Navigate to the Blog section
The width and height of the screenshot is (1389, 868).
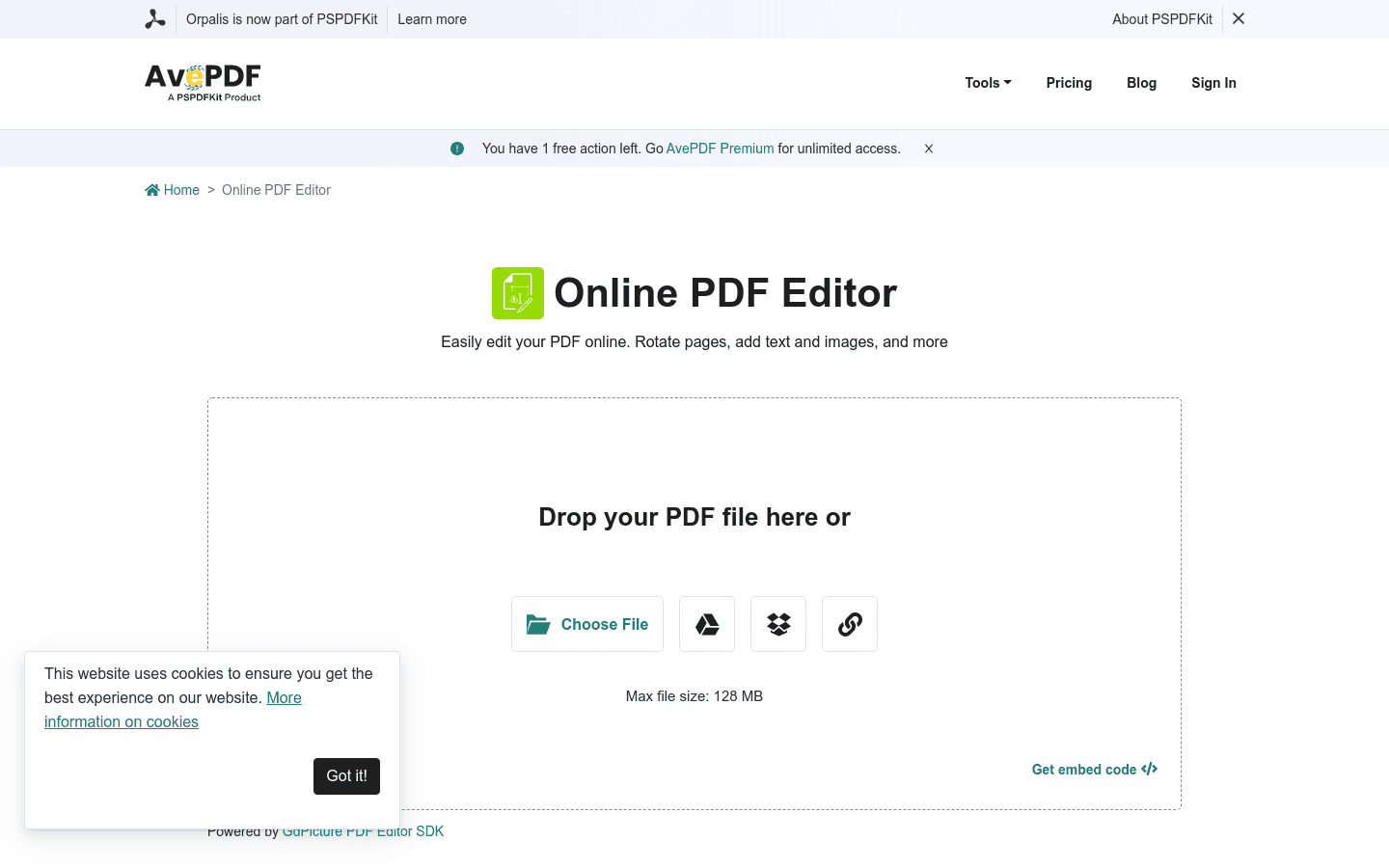1141,83
